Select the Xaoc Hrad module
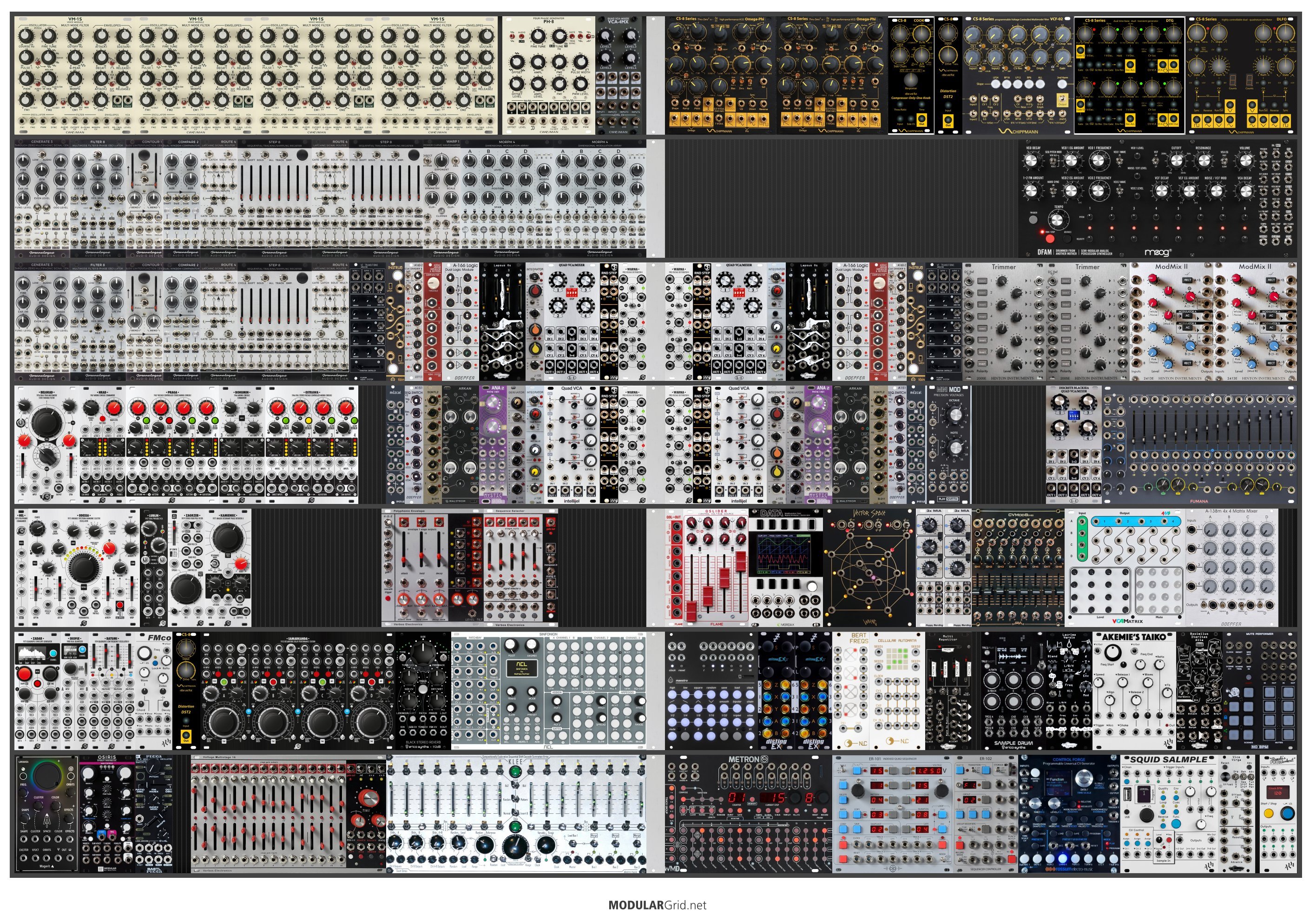Image resolution: width=1316 pixels, height=915 pixels. [103, 444]
